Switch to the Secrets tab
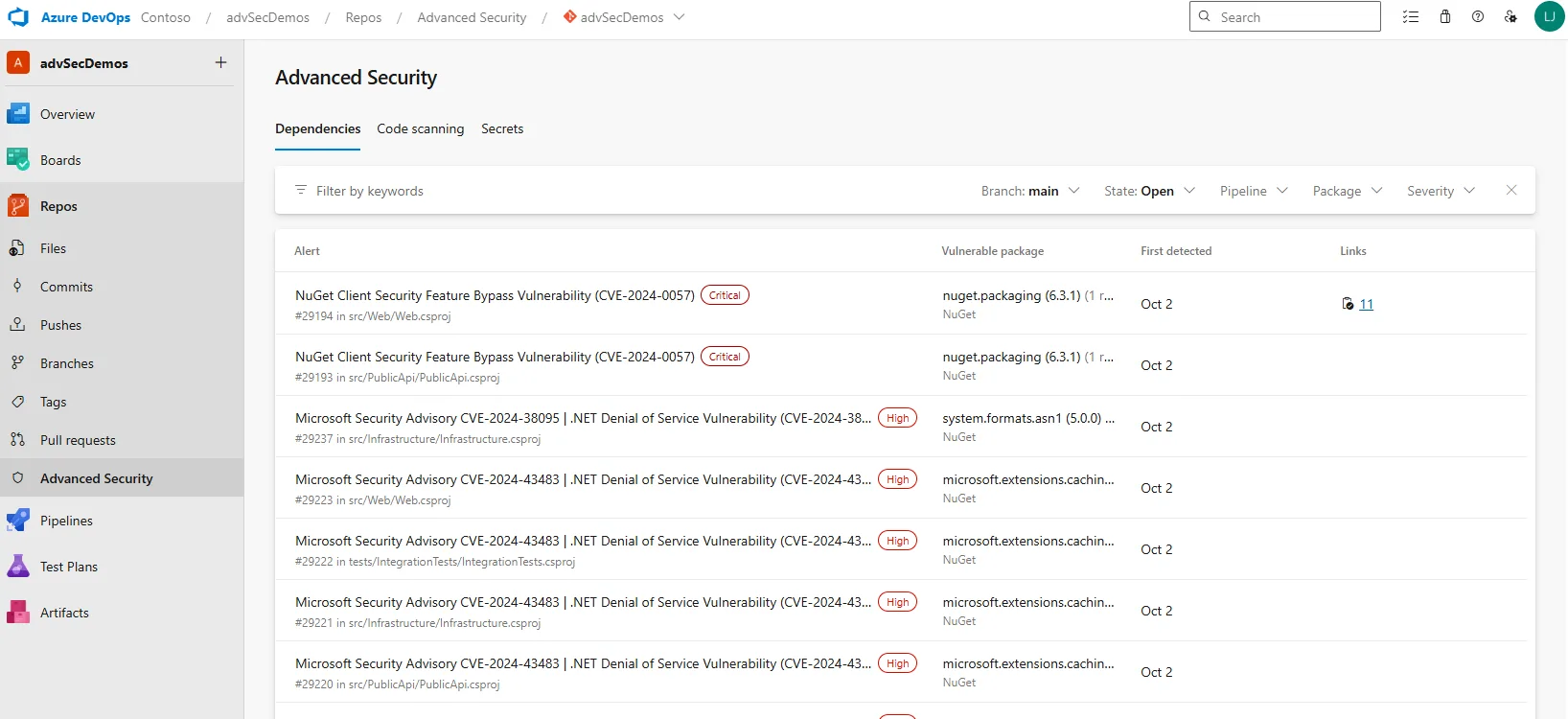The image size is (1568, 719). coord(502,128)
